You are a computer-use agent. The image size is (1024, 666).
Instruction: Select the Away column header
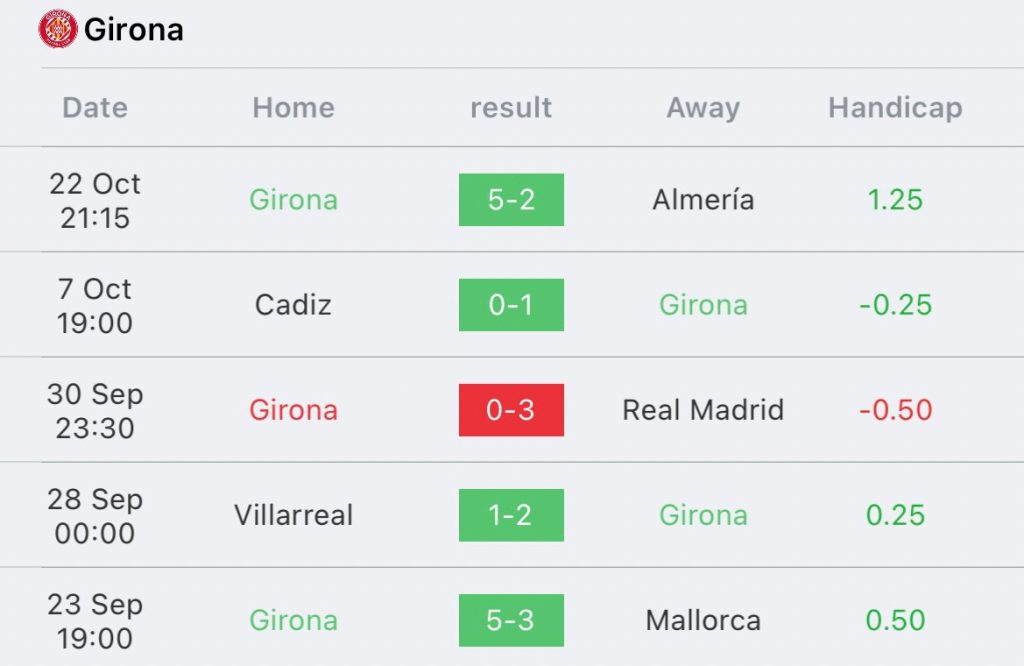703,108
